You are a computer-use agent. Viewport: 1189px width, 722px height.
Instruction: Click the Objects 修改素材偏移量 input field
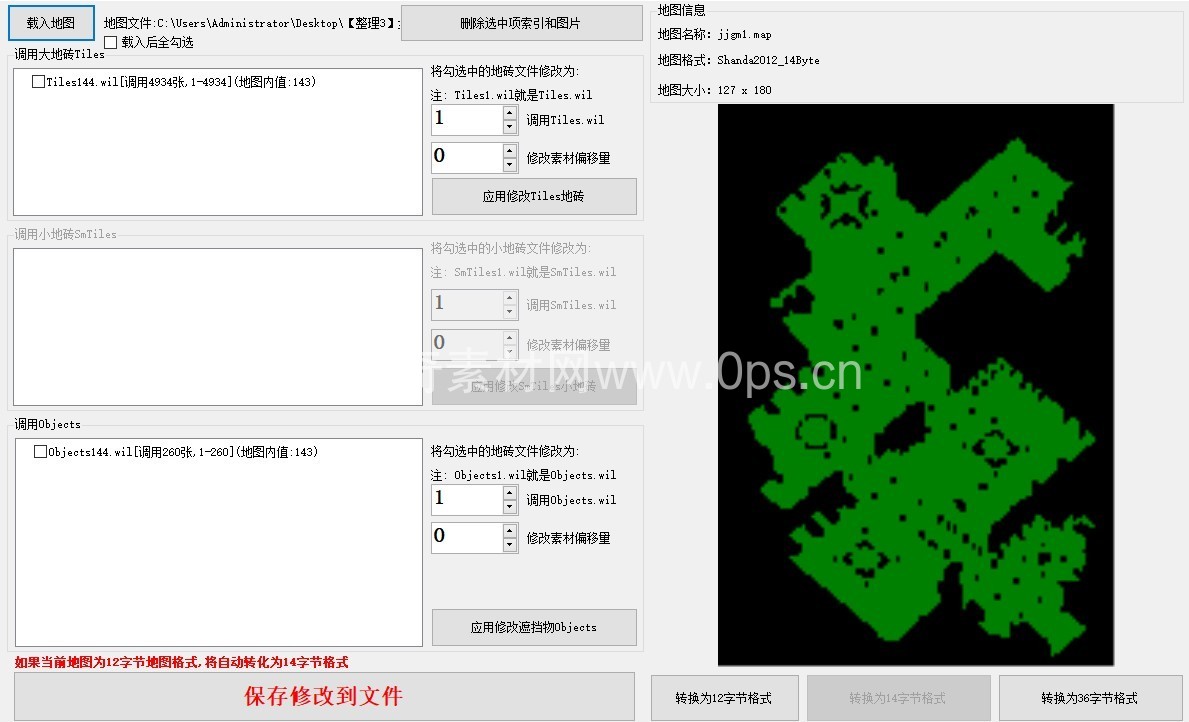pos(466,538)
